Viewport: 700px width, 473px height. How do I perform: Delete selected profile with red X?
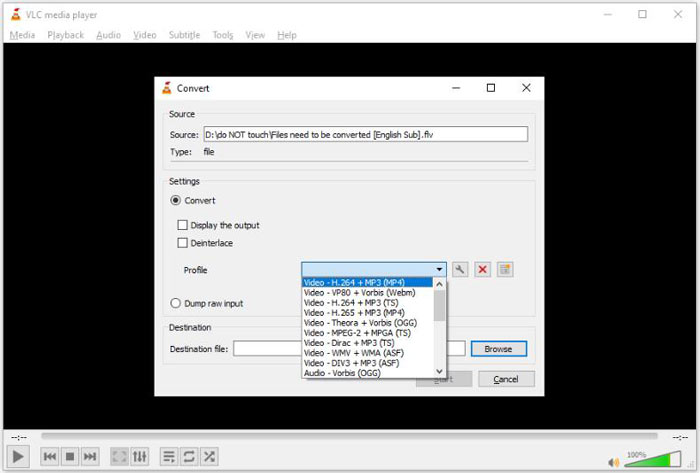coord(482,269)
